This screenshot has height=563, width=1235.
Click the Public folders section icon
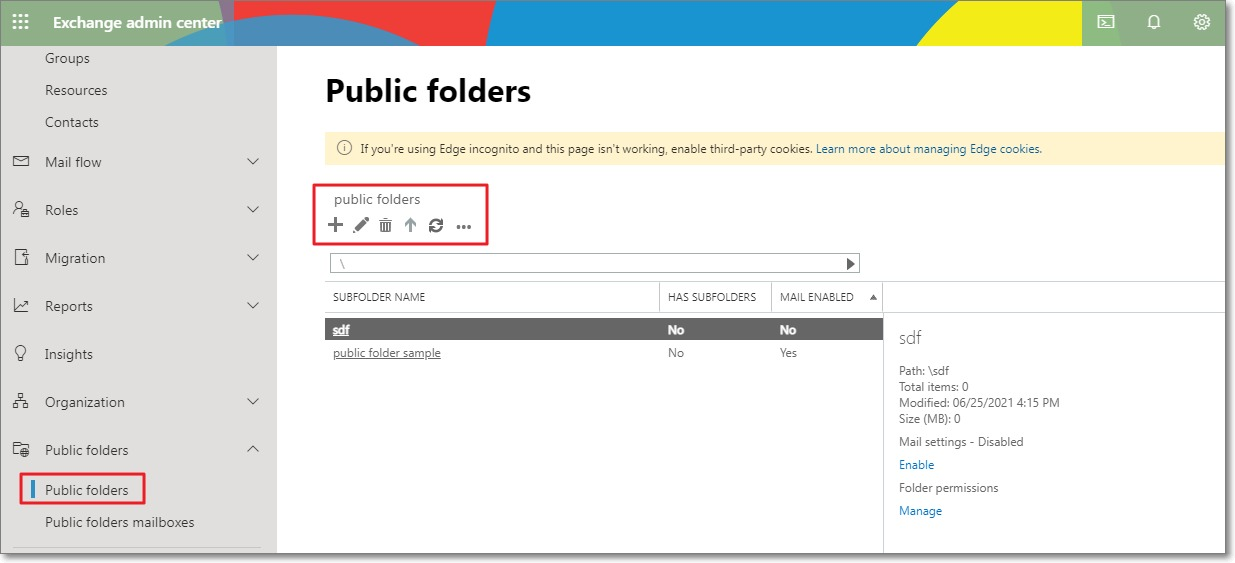[21, 450]
